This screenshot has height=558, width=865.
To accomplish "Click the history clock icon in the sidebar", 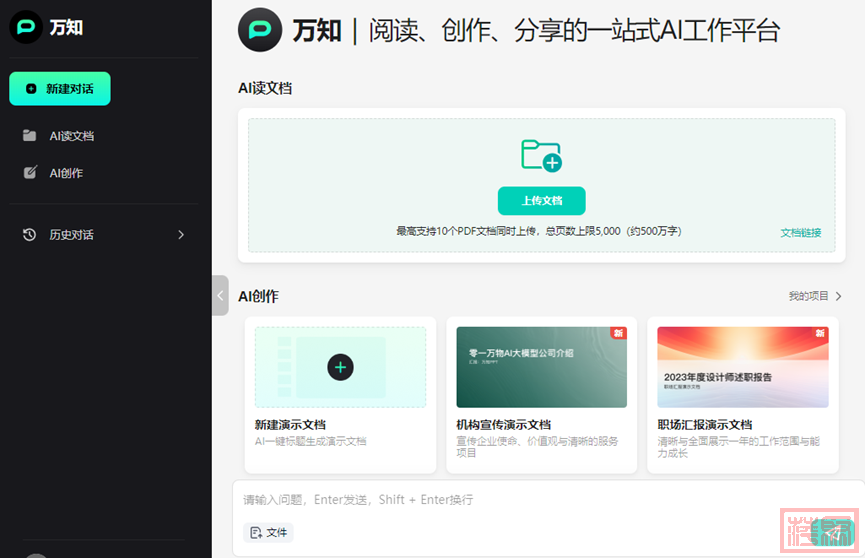I will (x=30, y=235).
